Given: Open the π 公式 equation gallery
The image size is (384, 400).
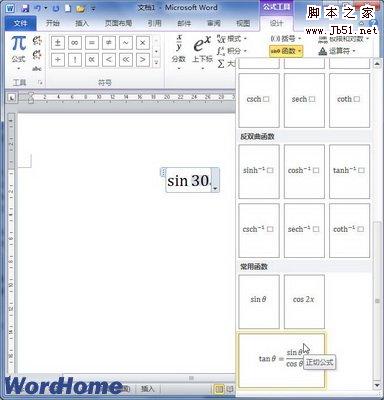Looking at the screenshot, I should coord(18,52).
